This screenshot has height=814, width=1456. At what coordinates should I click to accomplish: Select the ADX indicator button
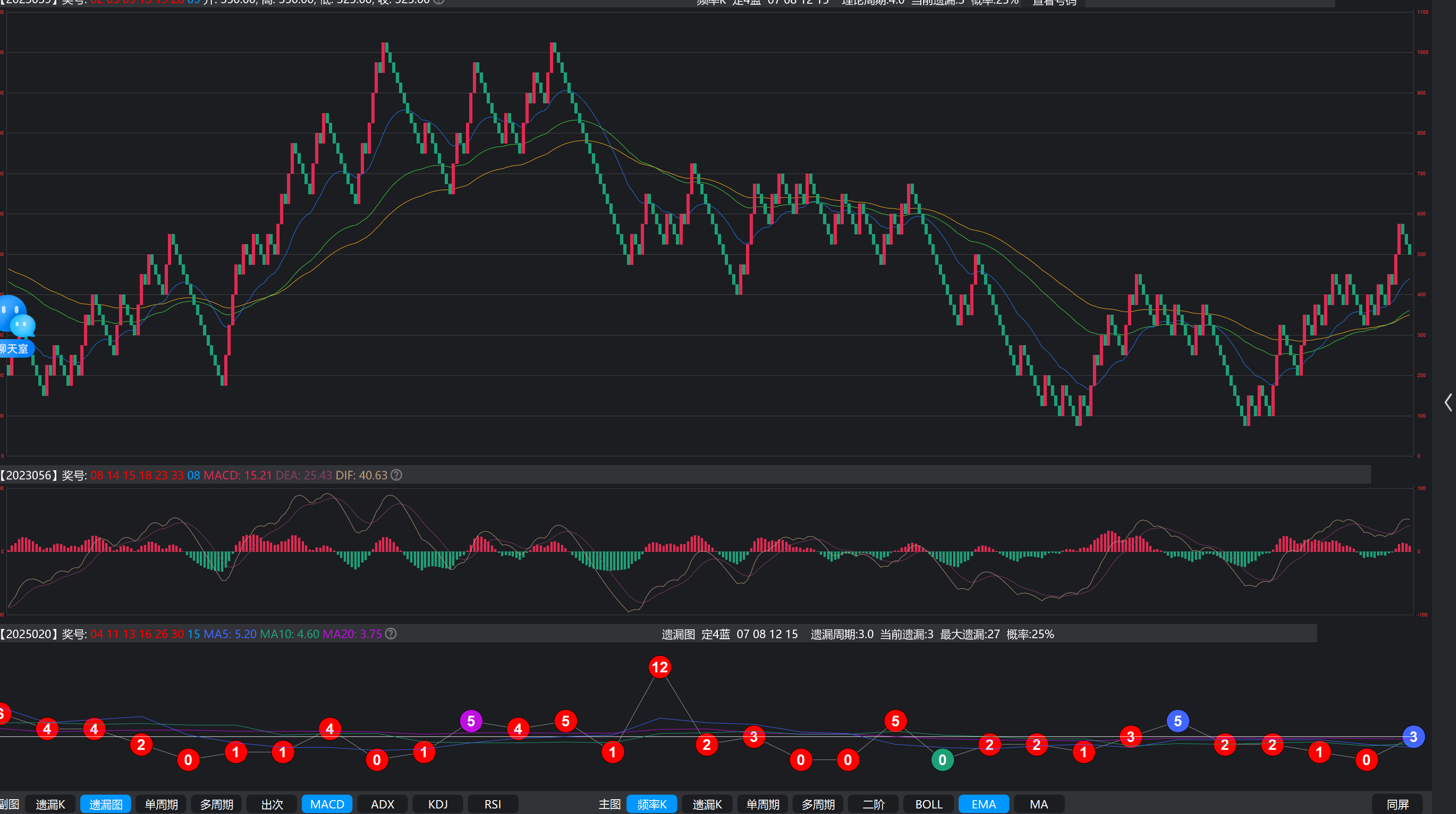tap(382, 804)
